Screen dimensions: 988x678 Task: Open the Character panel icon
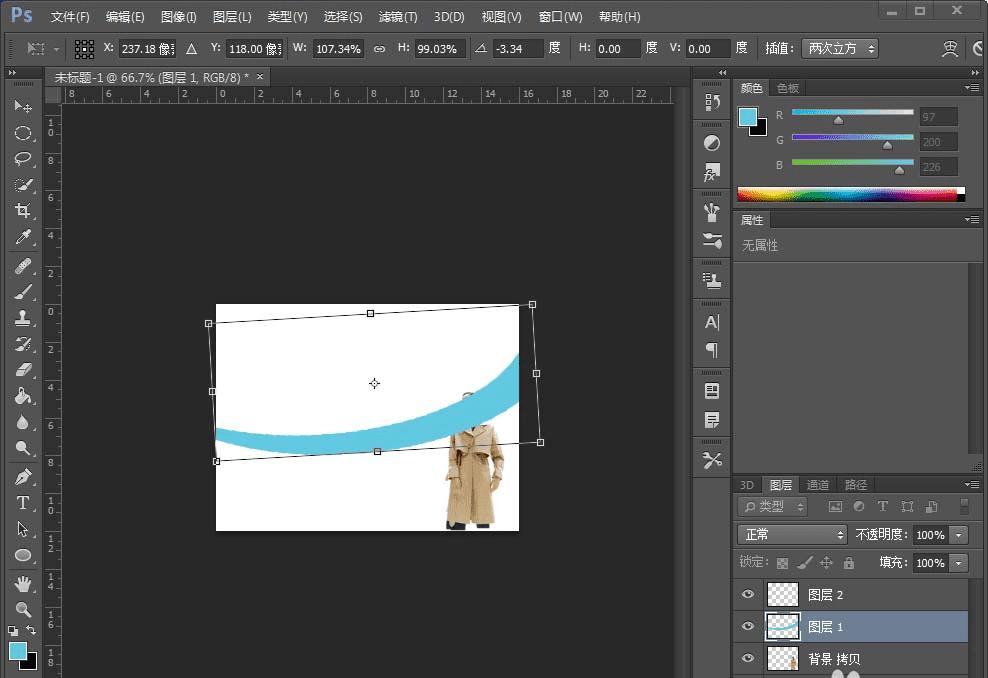pos(712,323)
